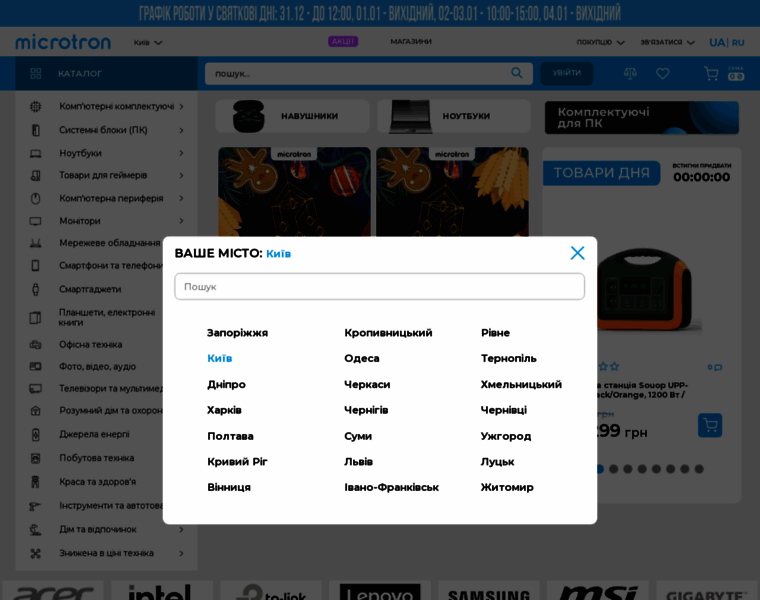Click the Фото, відео, аудіо icon
The height and width of the screenshot is (600, 760).
click(35, 366)
